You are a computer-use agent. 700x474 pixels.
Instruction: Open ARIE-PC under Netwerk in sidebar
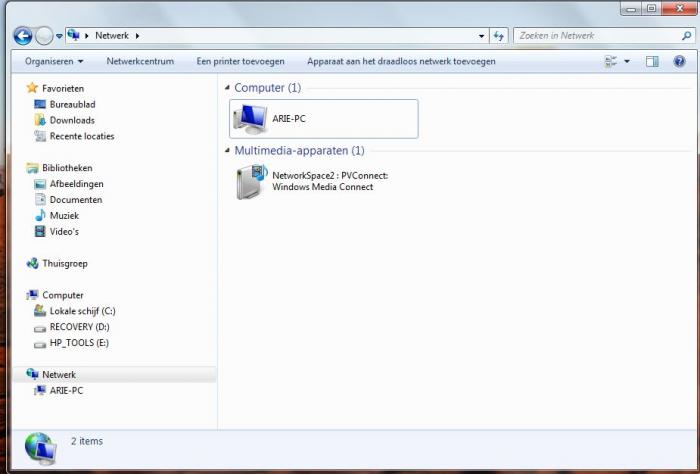[67, 391]
